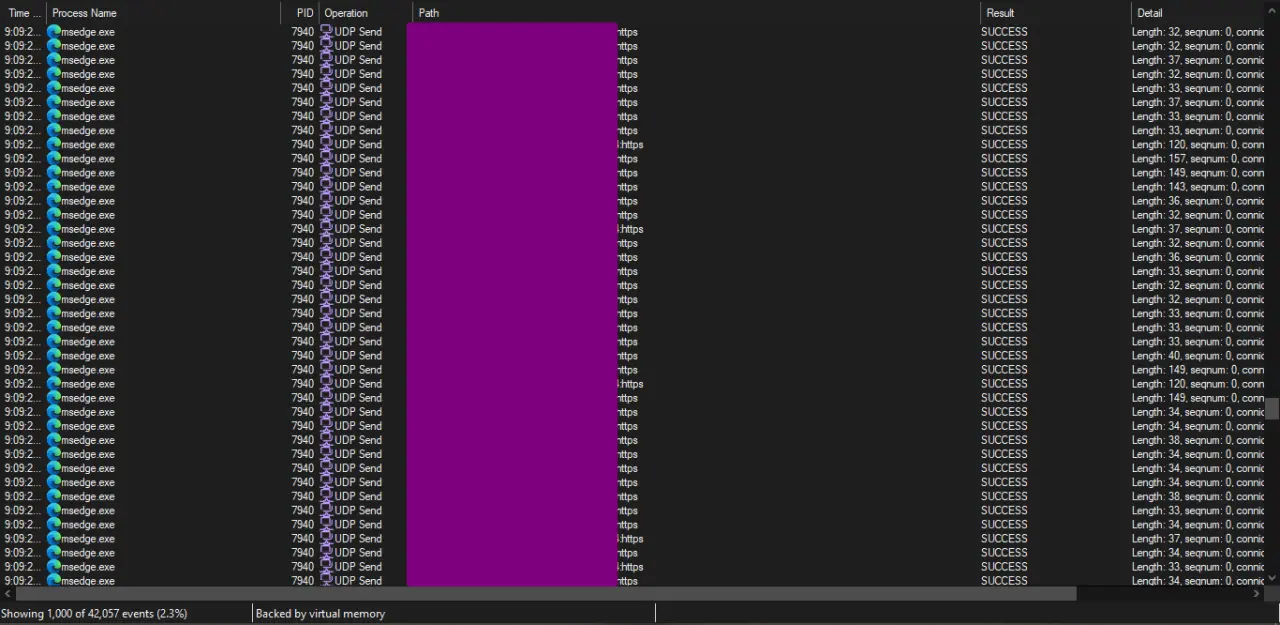
Task: Select the detail cell reading Length: 157
Action: [1198, 158]
